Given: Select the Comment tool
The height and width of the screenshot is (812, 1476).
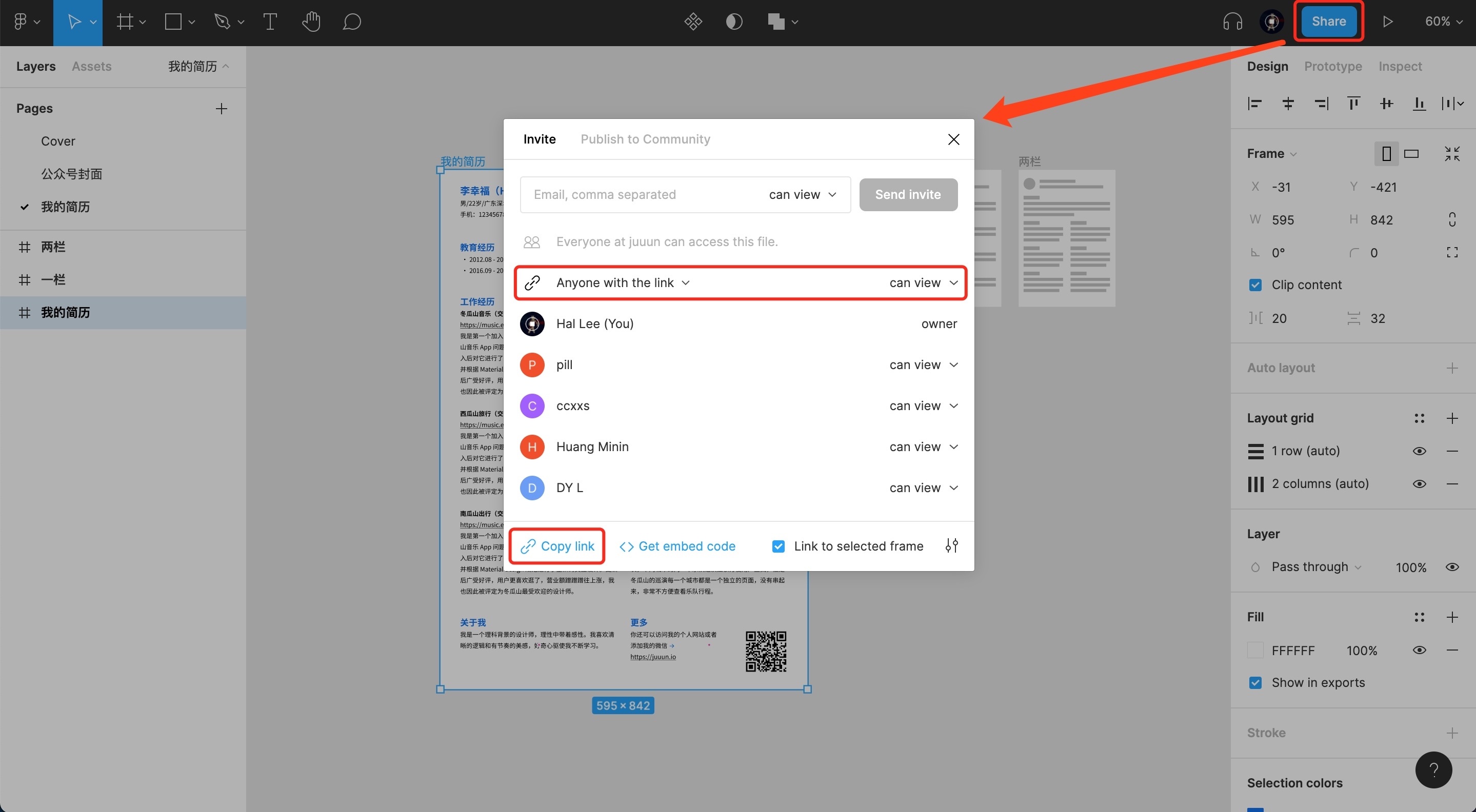Looking at the screenshot, I should (351, 22).
